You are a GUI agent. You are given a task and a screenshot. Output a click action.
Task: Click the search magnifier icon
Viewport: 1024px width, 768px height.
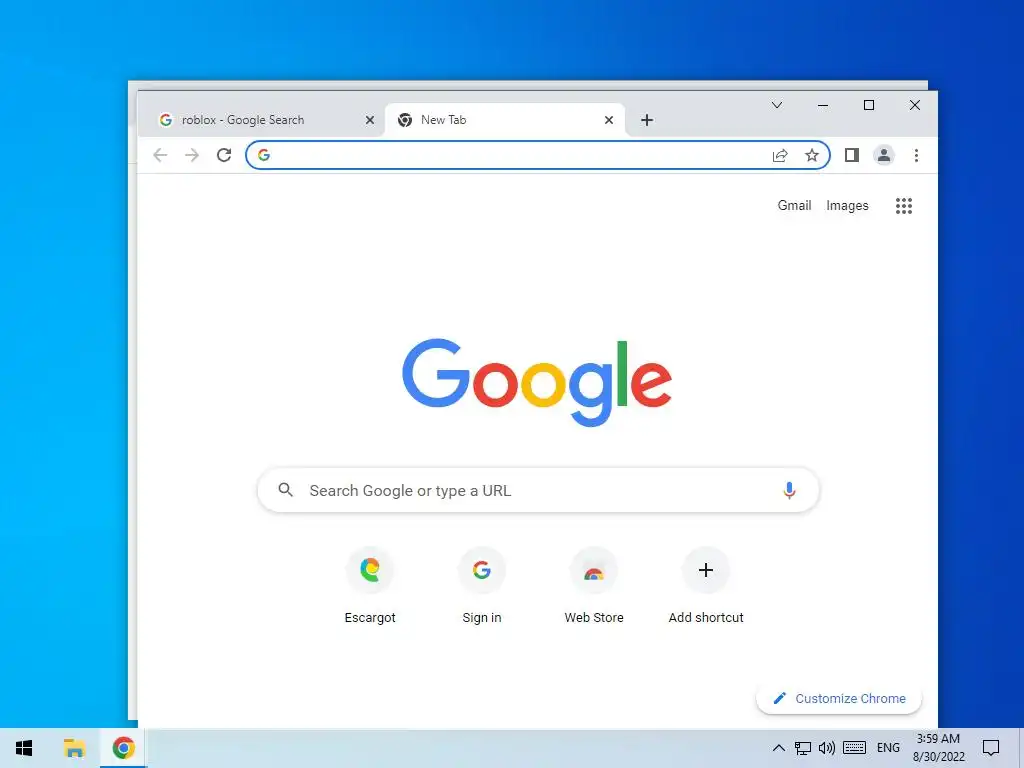coord(285,490)
